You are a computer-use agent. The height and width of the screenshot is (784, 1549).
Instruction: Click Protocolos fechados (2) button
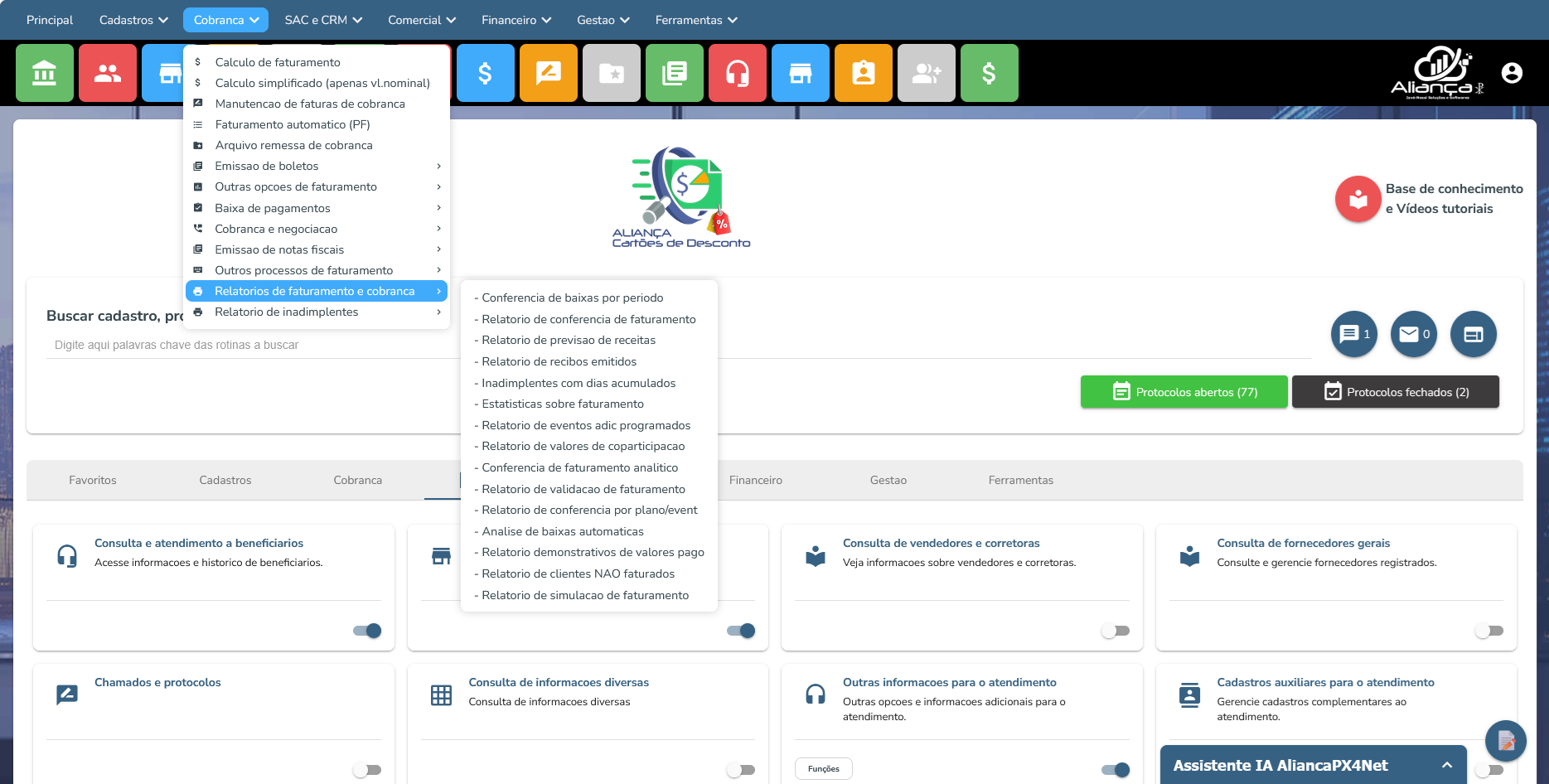(1396, 392)
